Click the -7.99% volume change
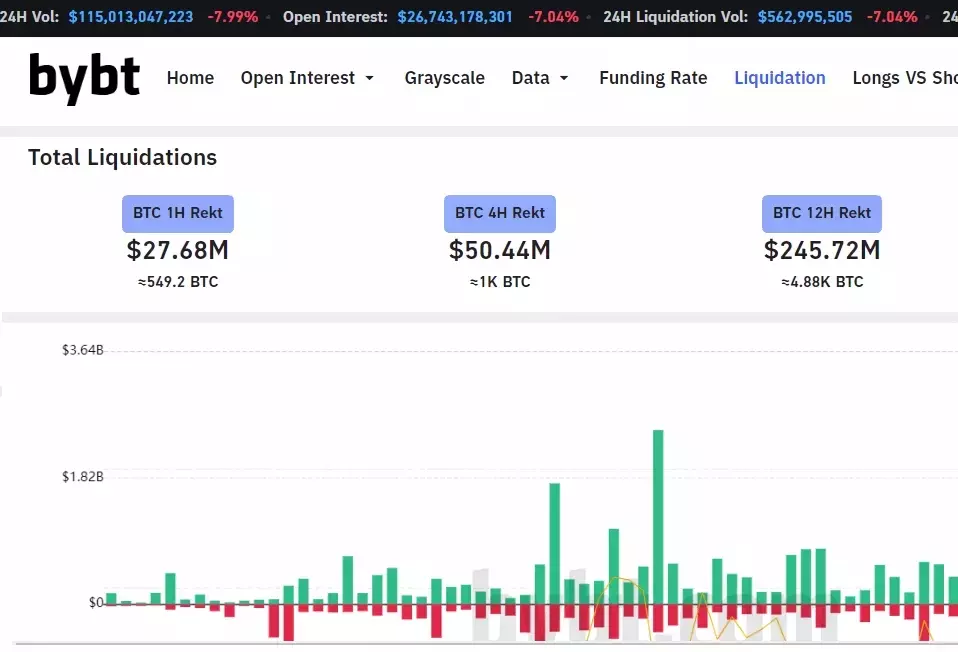This screenshot has height=652, width=958. [x=233, y=16]
